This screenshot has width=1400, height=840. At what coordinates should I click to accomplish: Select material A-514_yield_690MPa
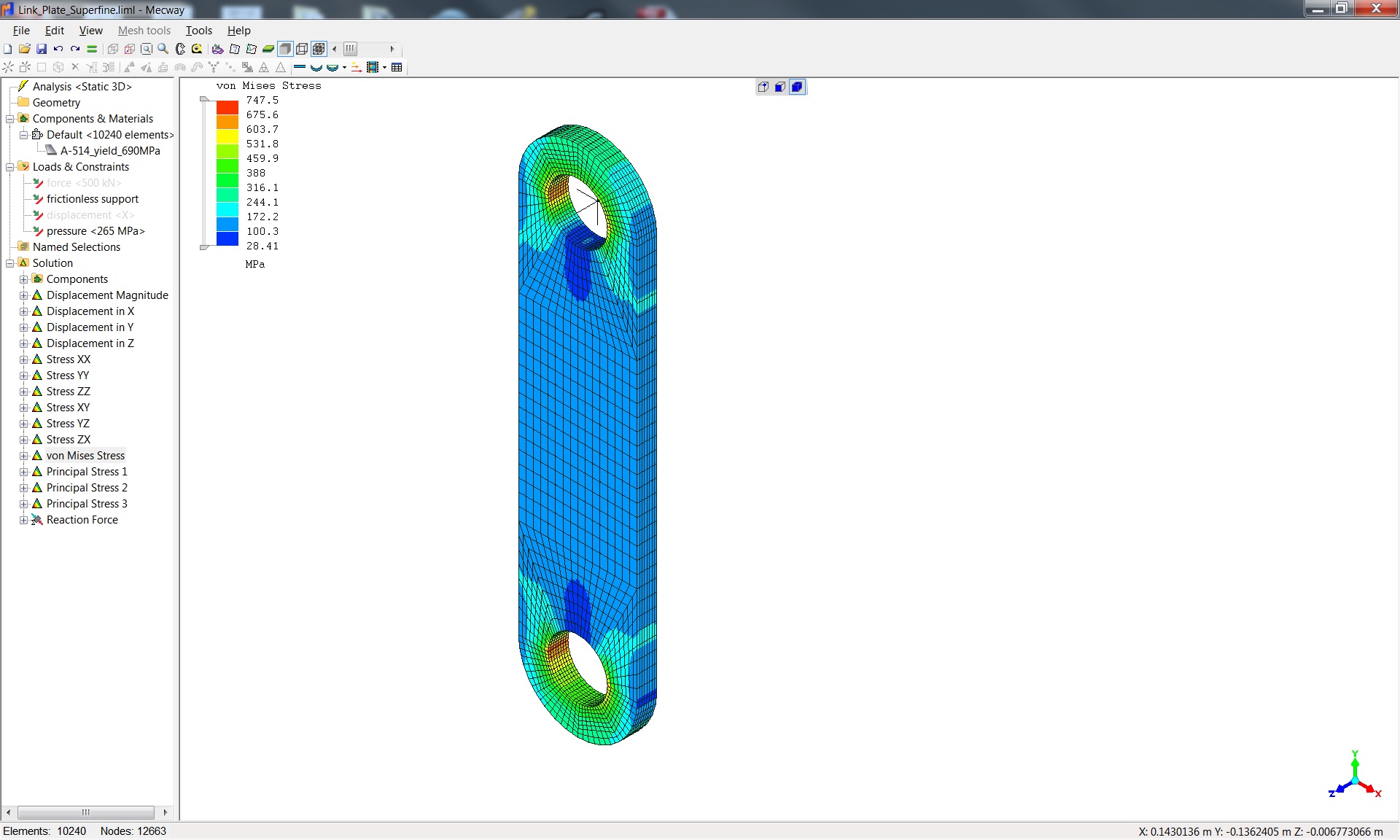click(110, 151)
